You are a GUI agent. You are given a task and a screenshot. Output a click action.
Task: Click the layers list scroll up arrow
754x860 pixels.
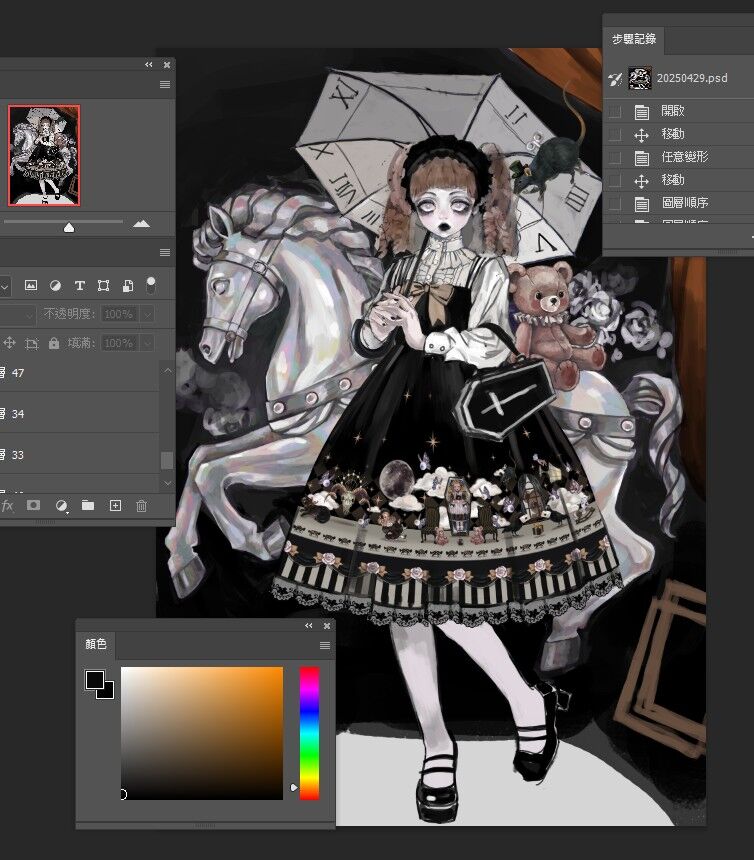coord(167,371)
